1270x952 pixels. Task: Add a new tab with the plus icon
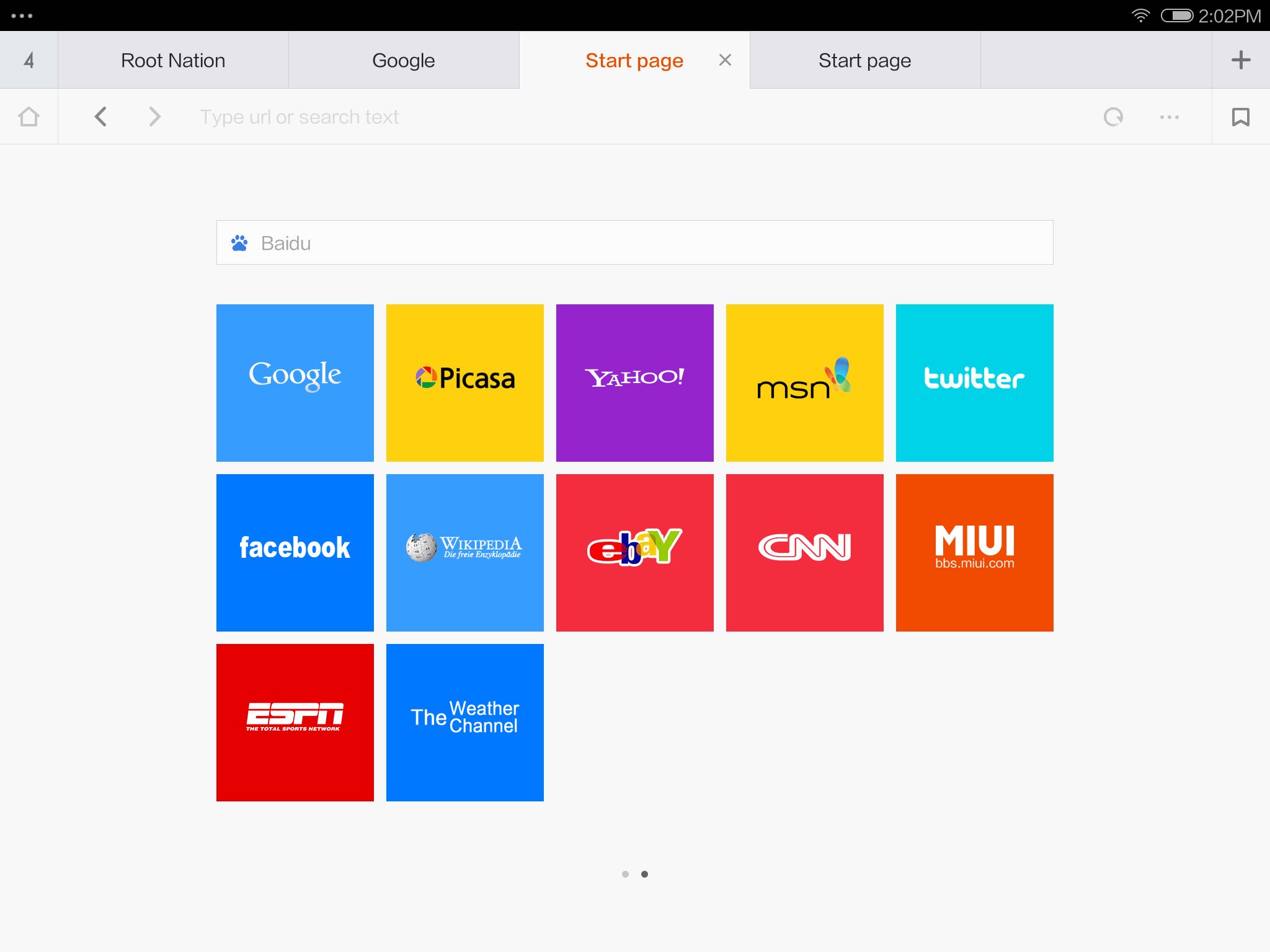pyautogui.click(x=1241, y=60)
